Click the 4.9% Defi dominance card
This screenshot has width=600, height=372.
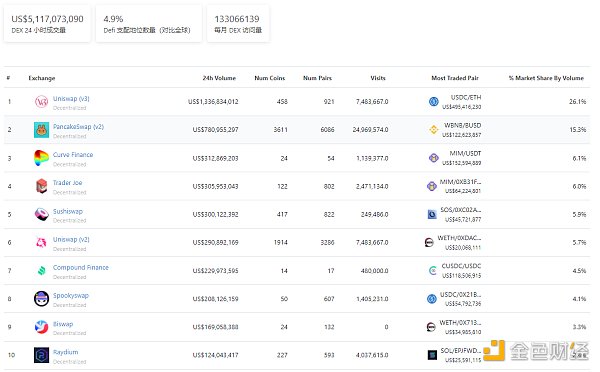tap(148, 24)
